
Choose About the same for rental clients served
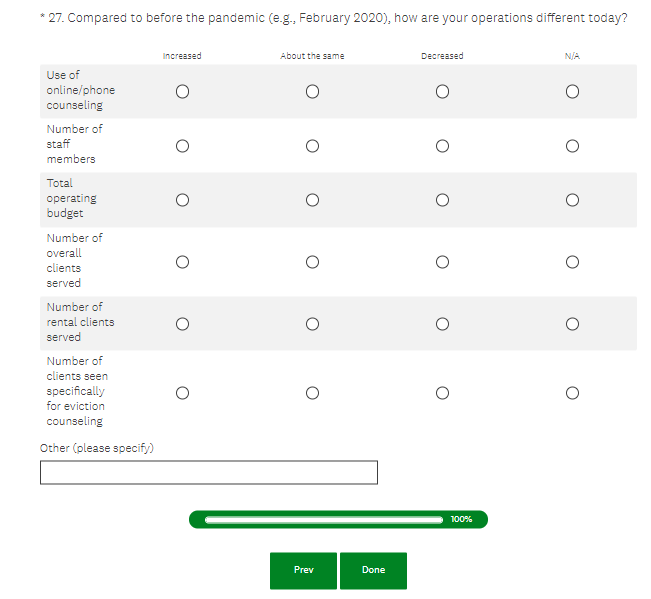(x=312, y=323)
